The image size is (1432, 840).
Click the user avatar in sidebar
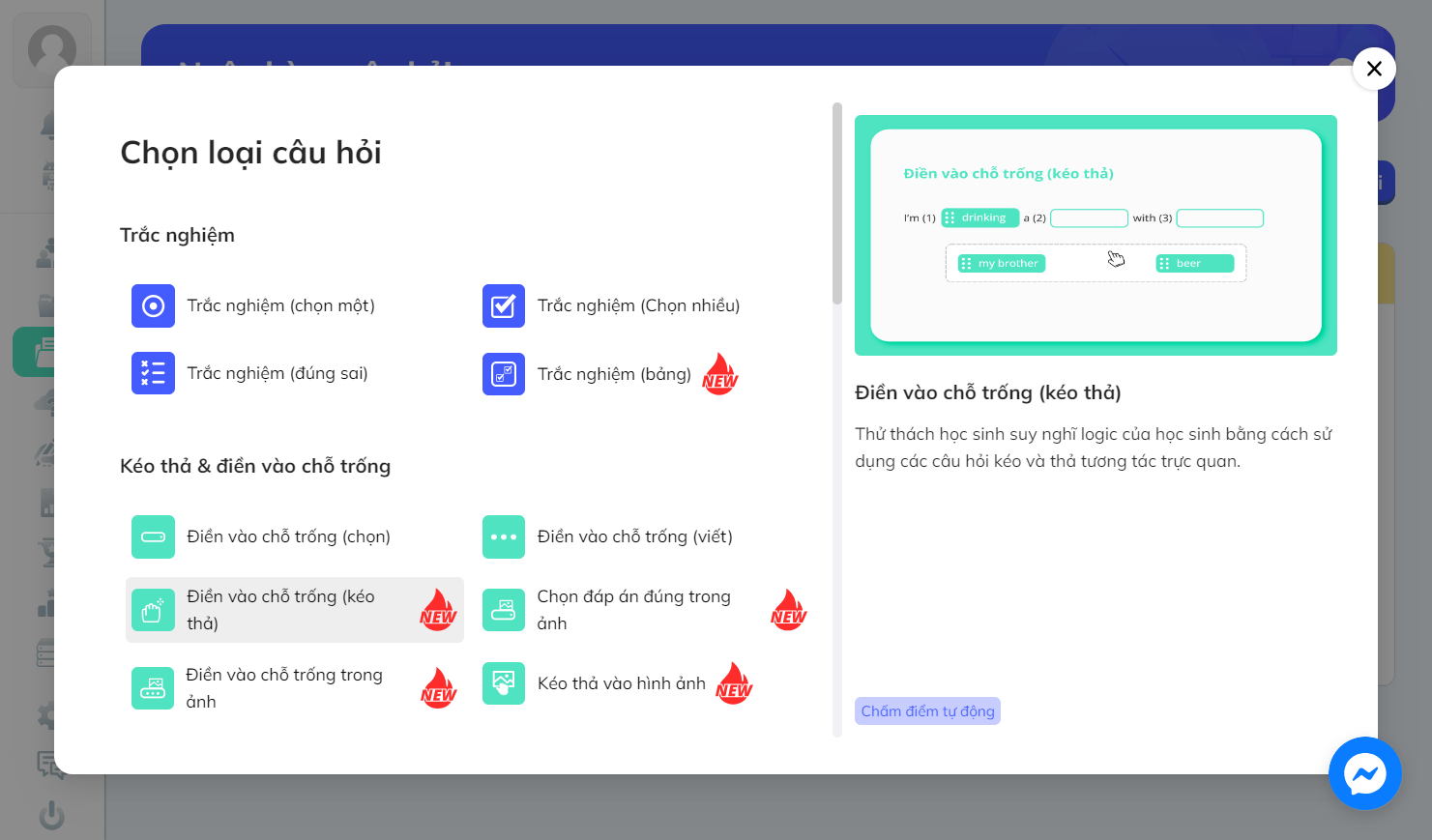[52, 48]
